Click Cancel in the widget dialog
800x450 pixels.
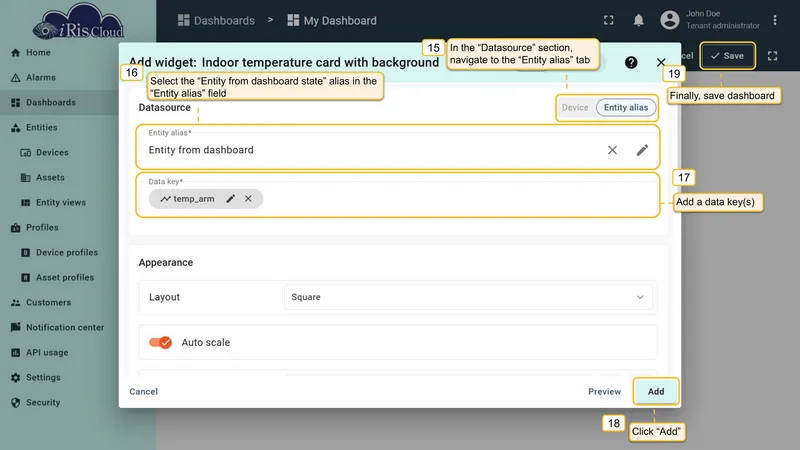[143, 391]
